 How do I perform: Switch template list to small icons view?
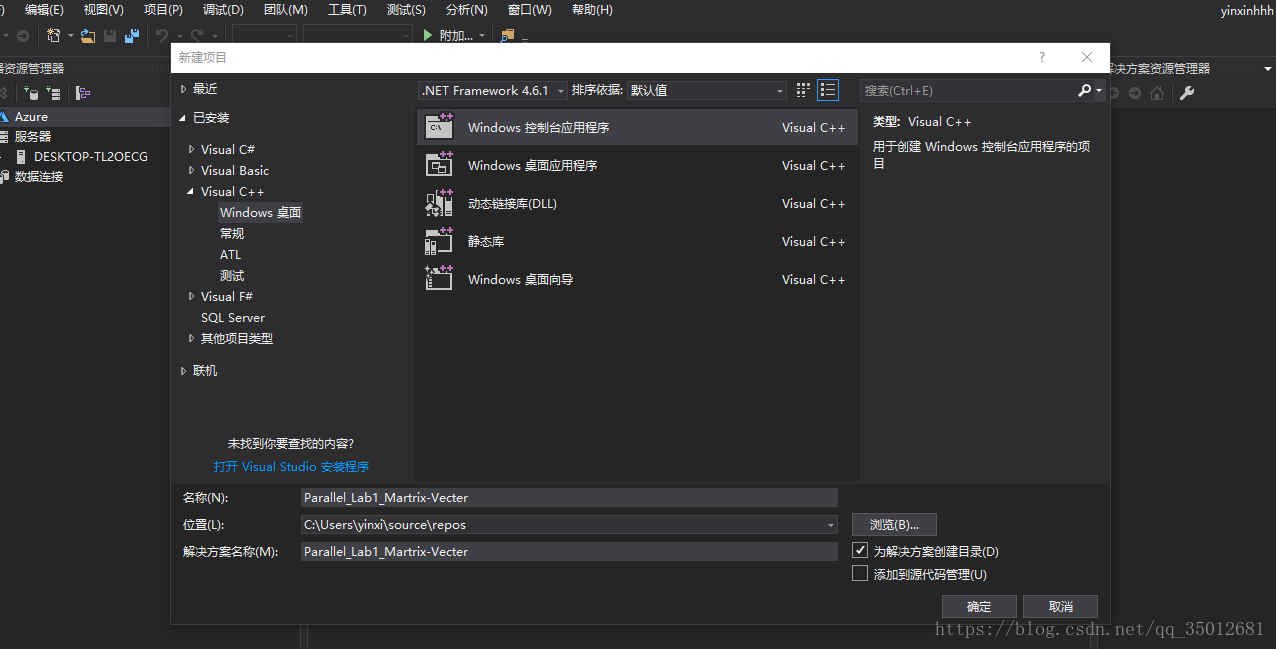(x=803, y=90)
